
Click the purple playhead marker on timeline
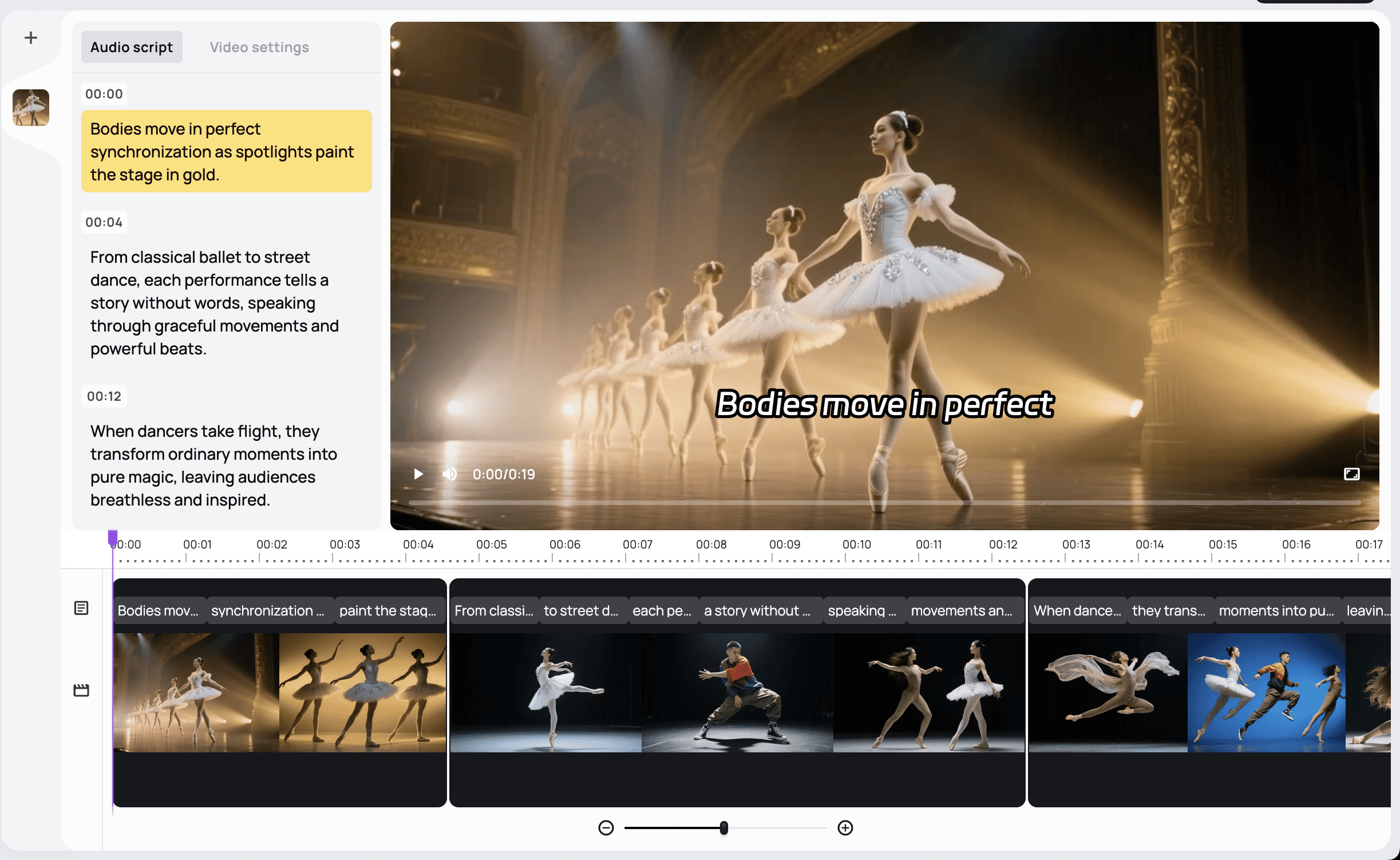coord(113,537)
